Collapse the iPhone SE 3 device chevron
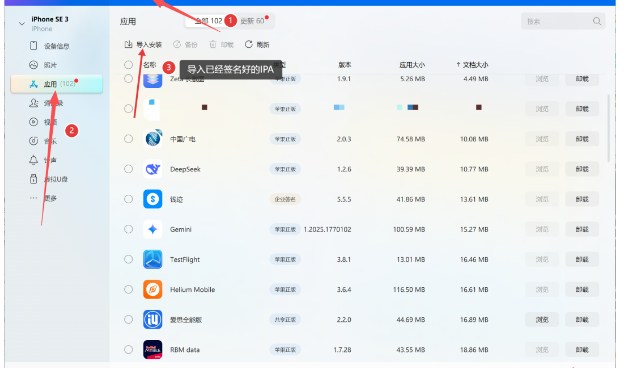628x368 pixels. 22,24
